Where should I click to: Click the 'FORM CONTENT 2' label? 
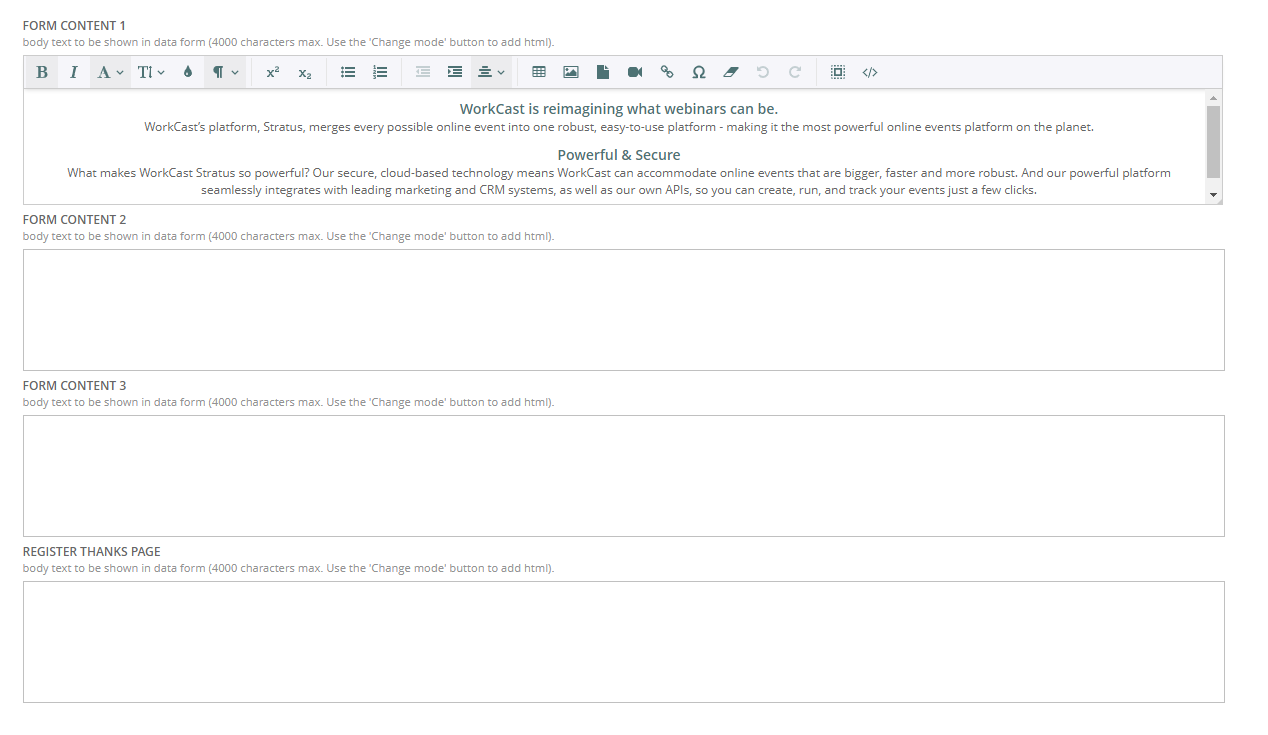click(74, 219)
